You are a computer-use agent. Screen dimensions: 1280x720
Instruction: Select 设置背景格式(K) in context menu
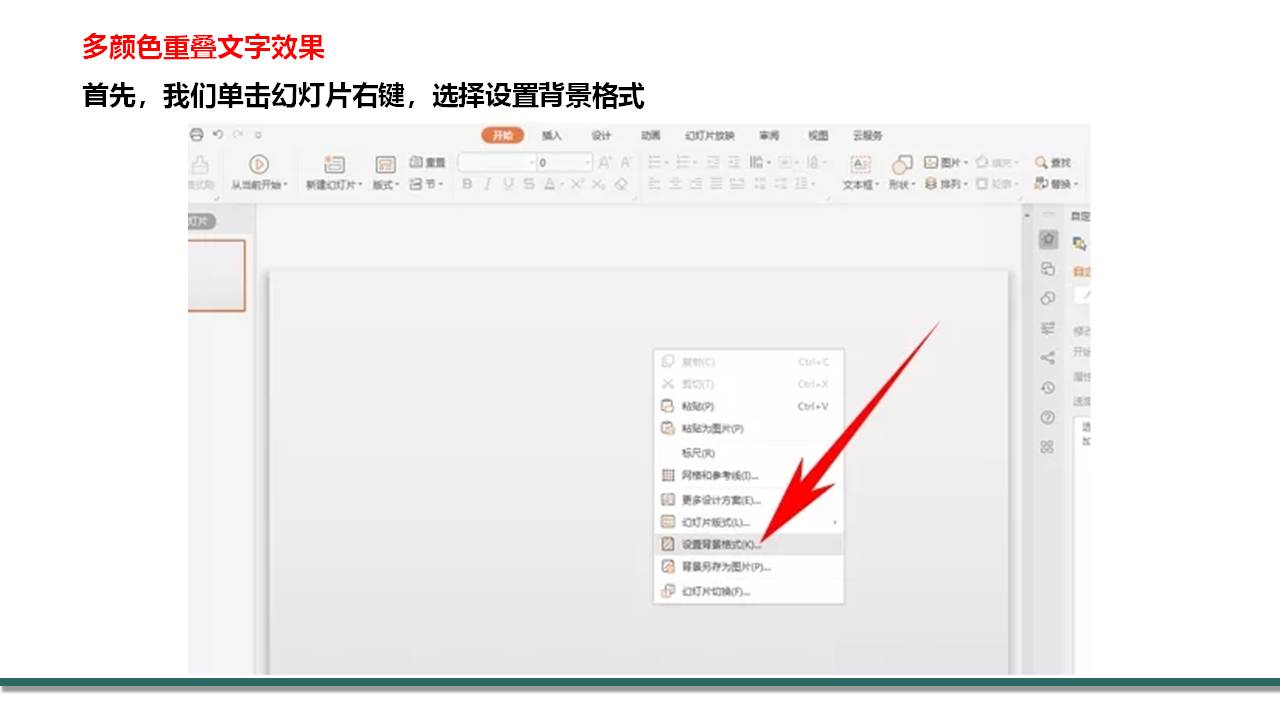720,545
